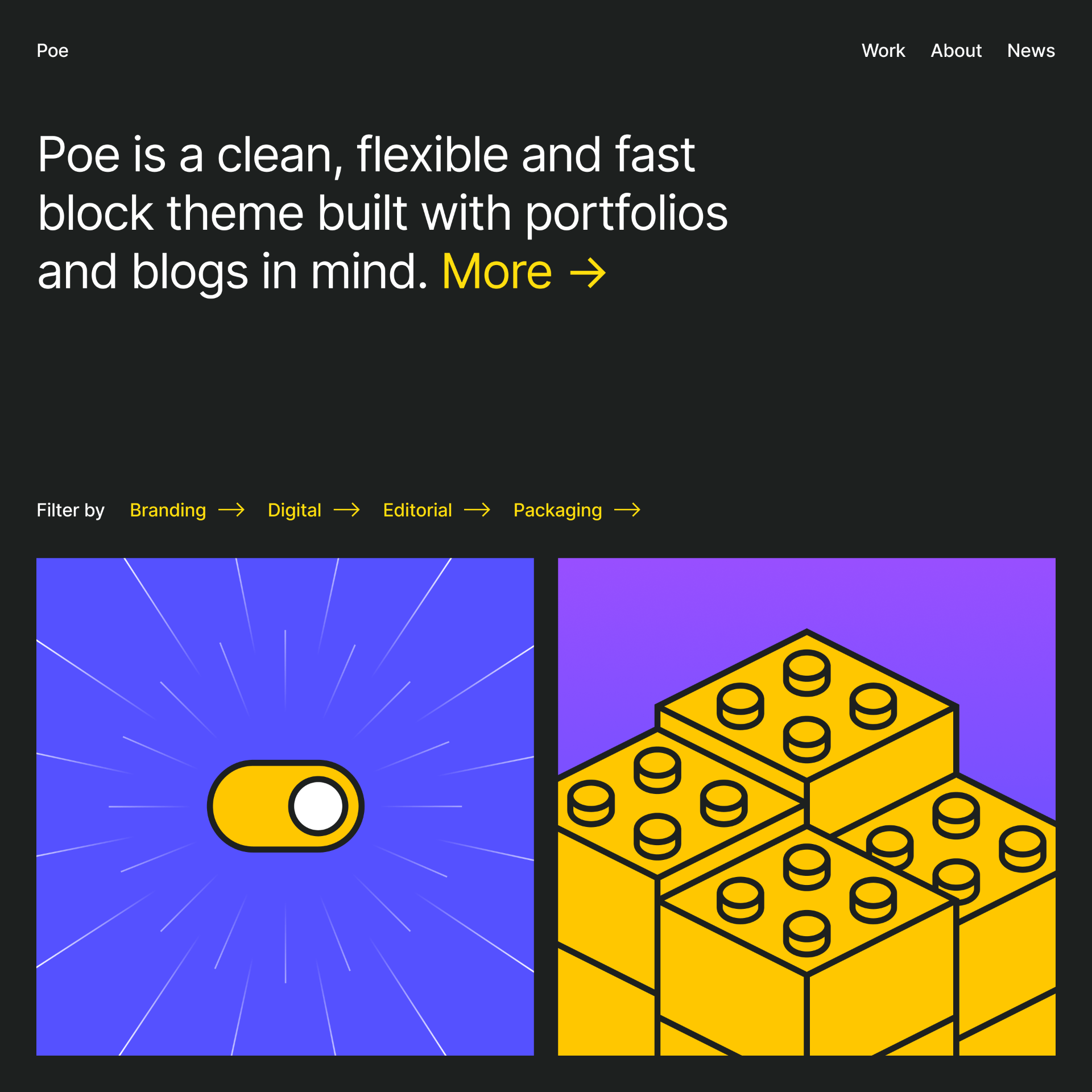This screenshot has width=1092, height=1092.
Task: Toggle the Branding filter category
Action: [168, 511]
